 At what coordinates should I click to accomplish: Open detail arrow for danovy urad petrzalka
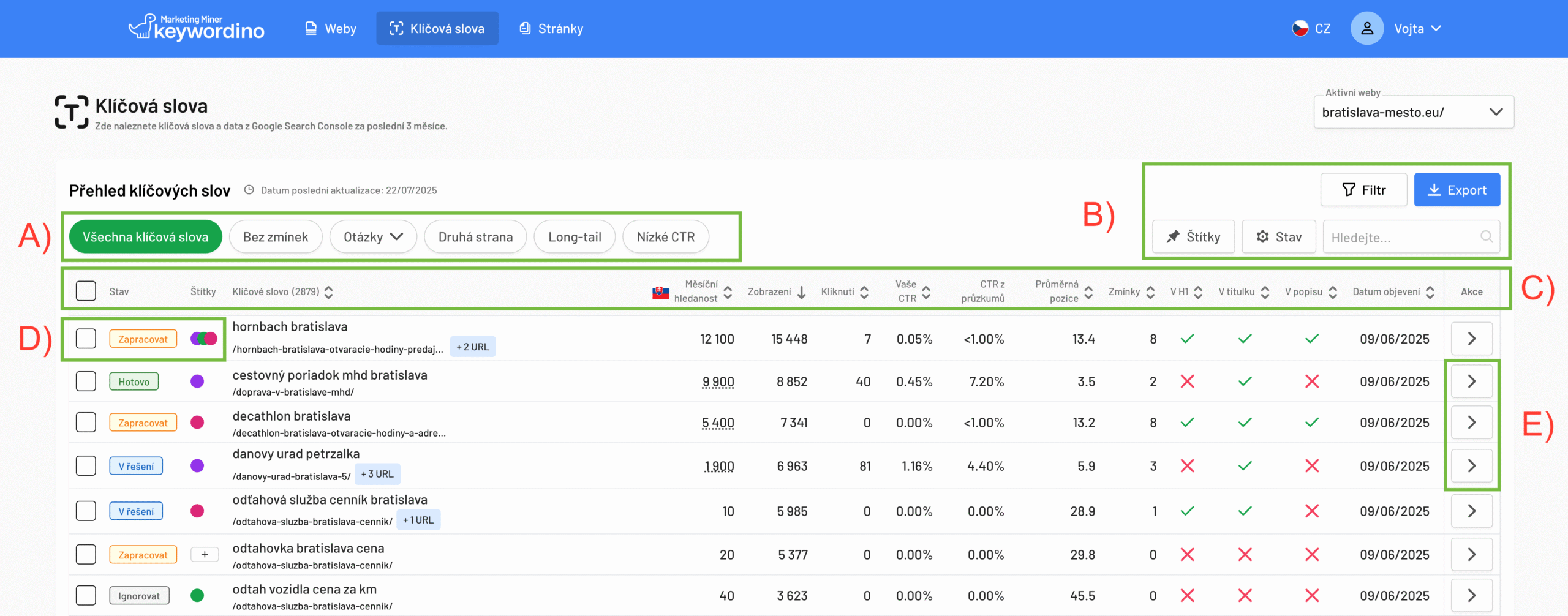(1472, 466)
